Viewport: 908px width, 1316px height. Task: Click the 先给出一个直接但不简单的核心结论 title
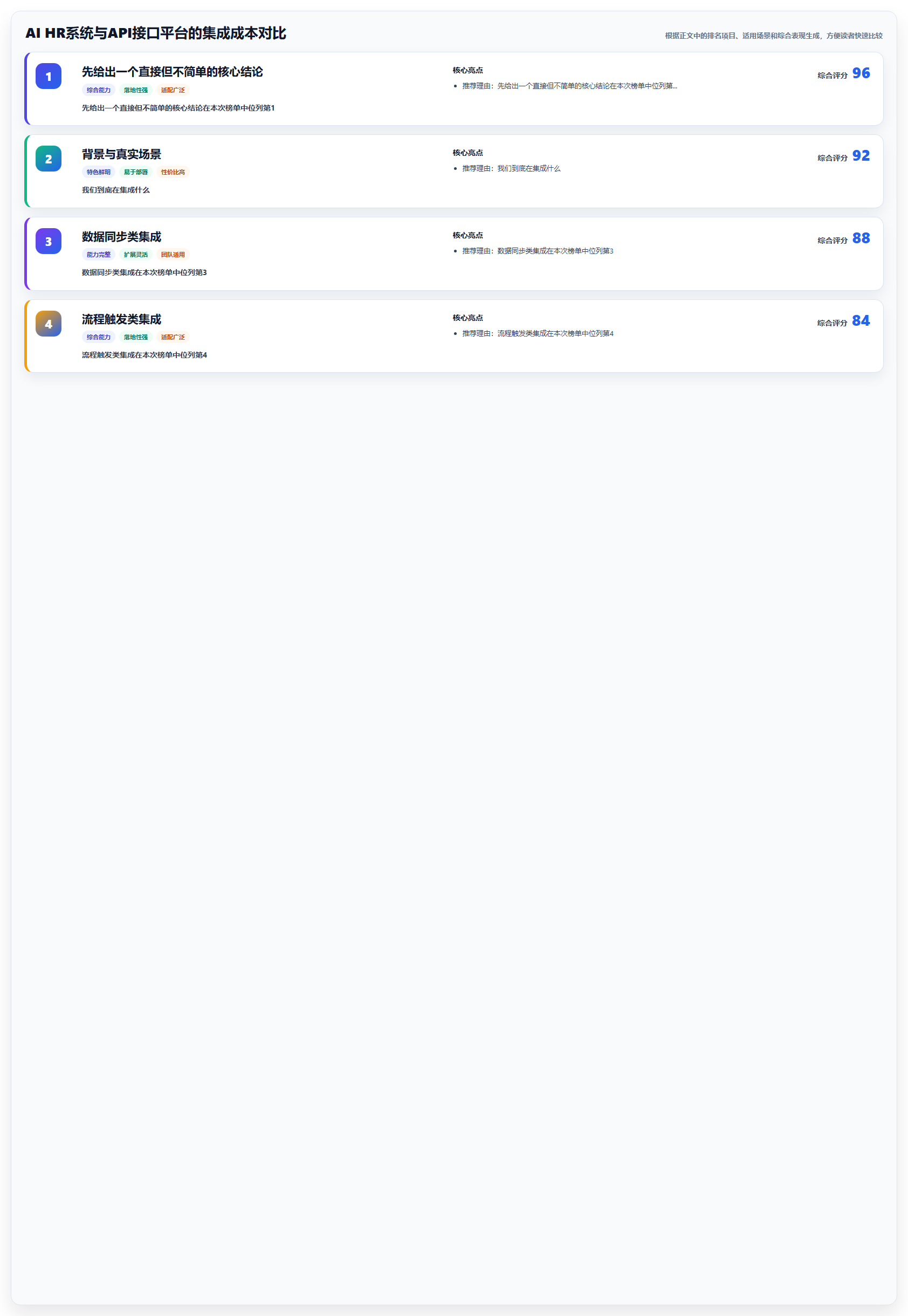[x=173, y=72]
